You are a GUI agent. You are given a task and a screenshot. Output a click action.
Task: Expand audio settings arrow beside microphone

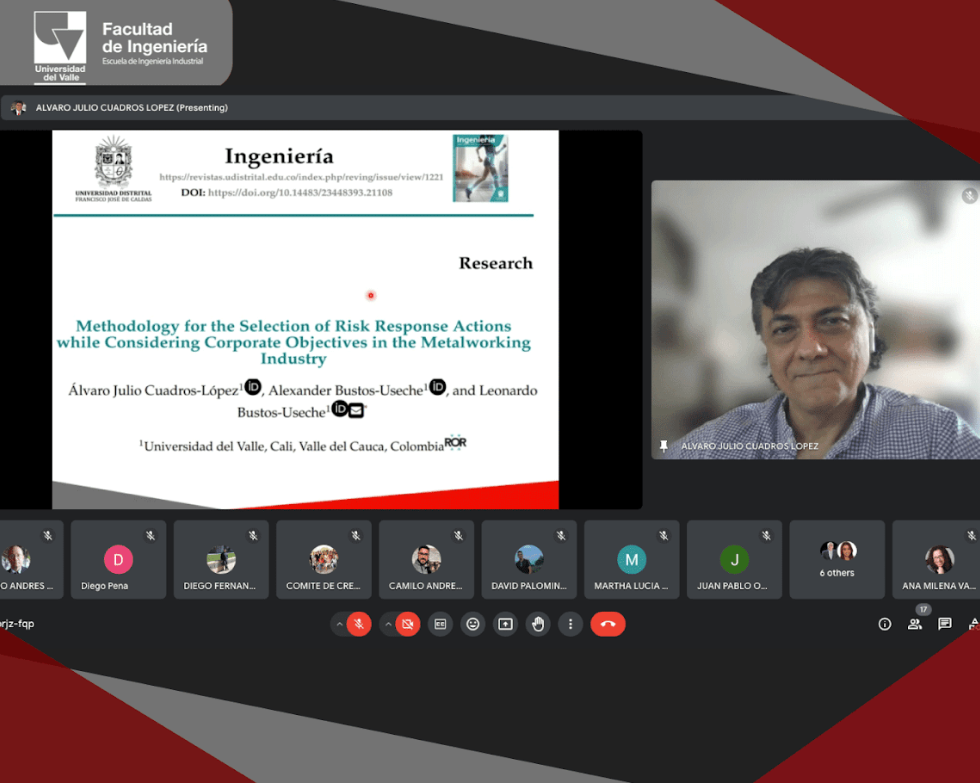[x=339, y=624]
